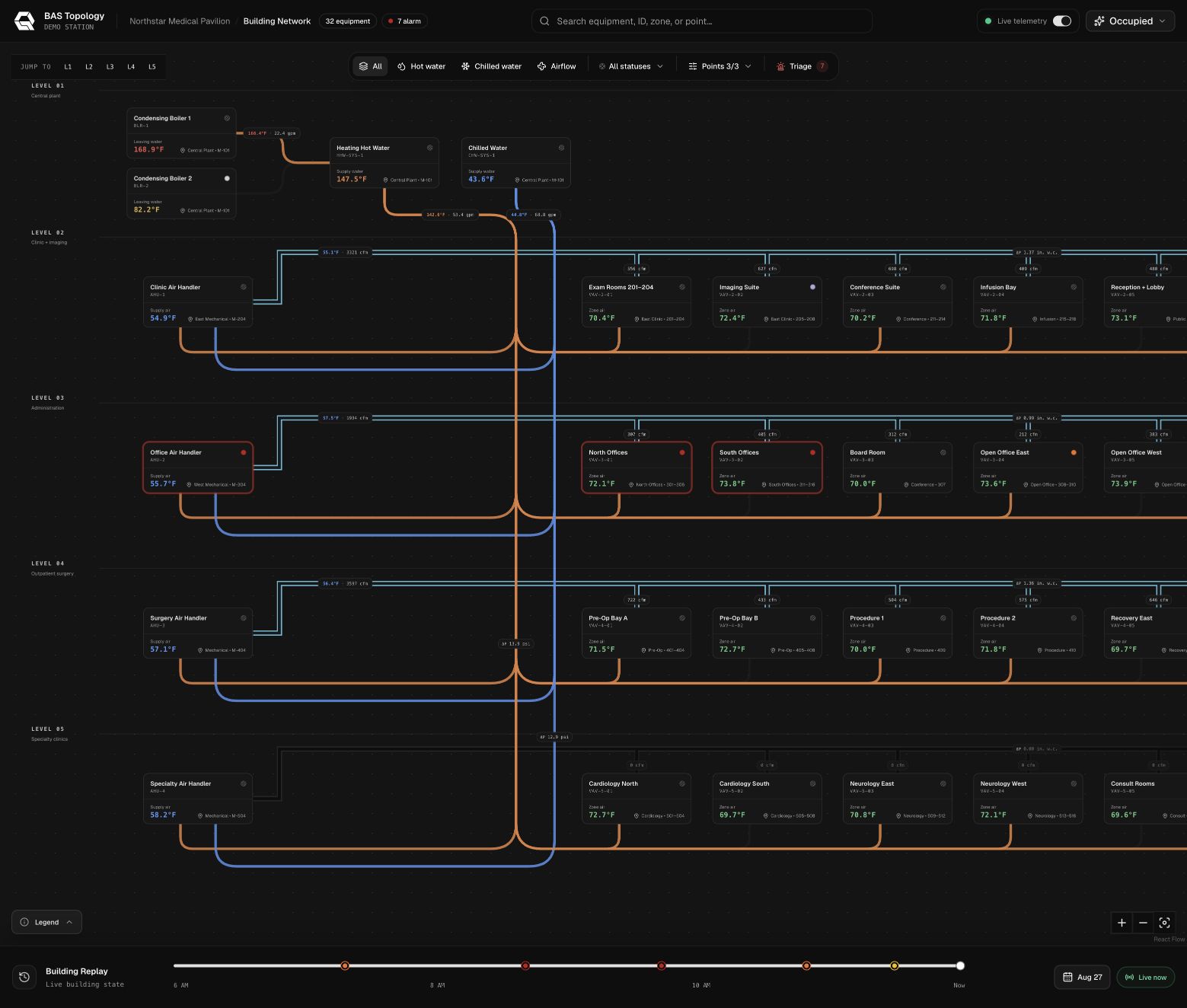Jump to level L3
This screenshot has width=1187, height=1008.
(x=110, y=67)
